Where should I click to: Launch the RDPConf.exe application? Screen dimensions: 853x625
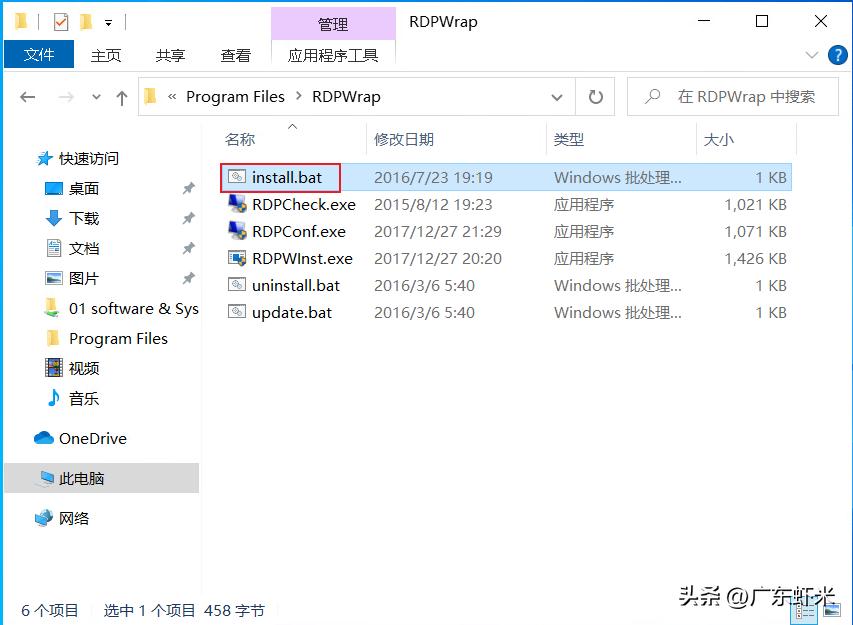point(291,231)
